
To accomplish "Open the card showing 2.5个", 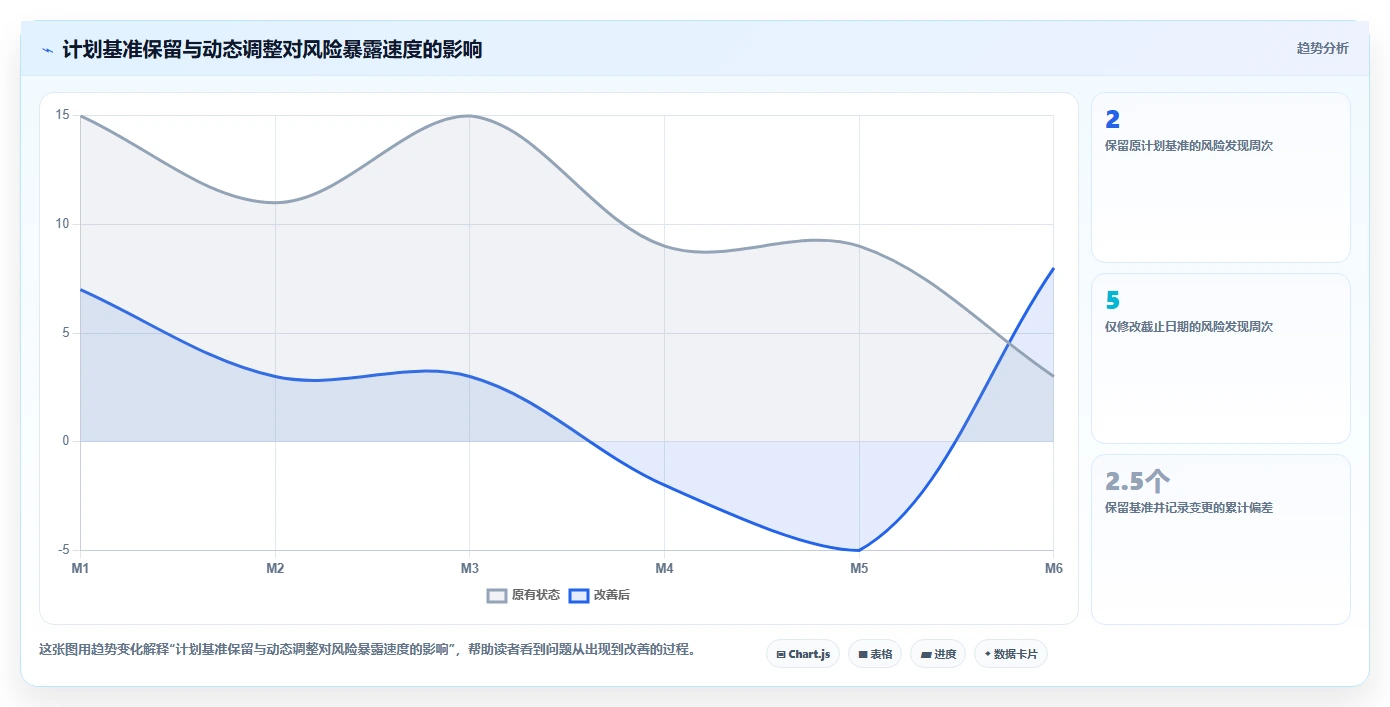I will tap(1220, 539).
